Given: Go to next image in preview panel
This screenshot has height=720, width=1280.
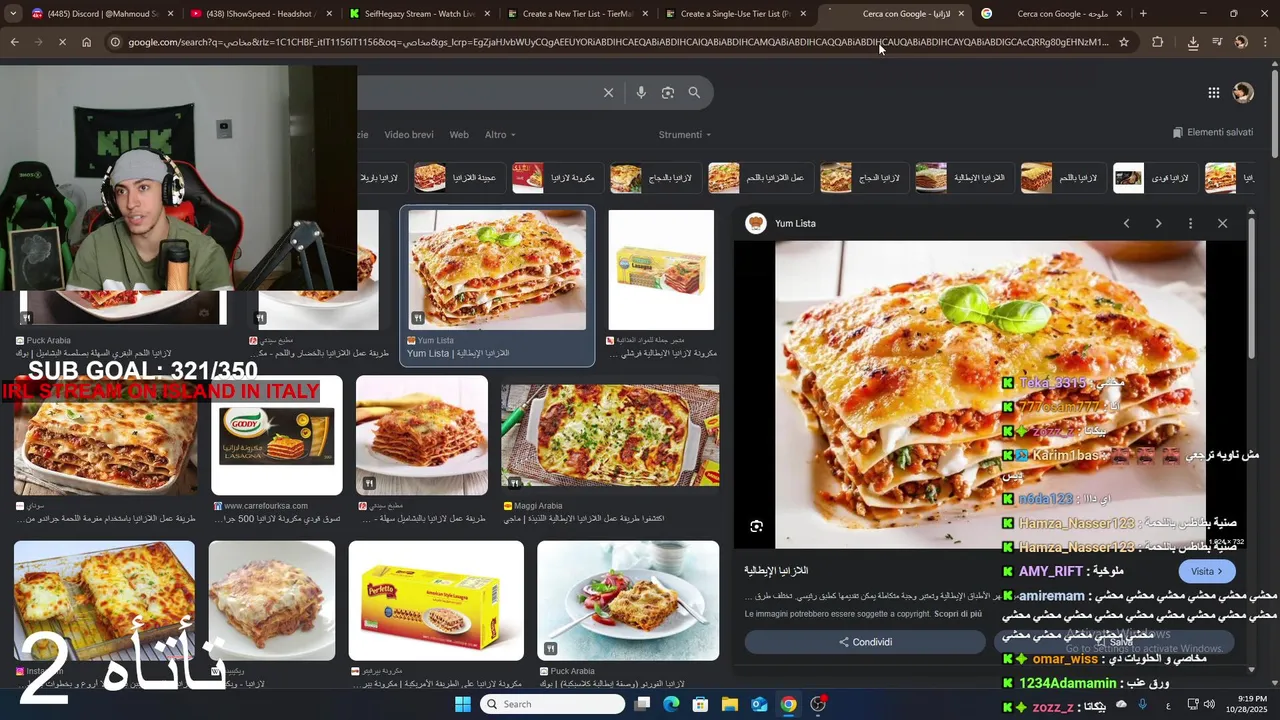Looking at the screenshot, I should point(1158,224).
